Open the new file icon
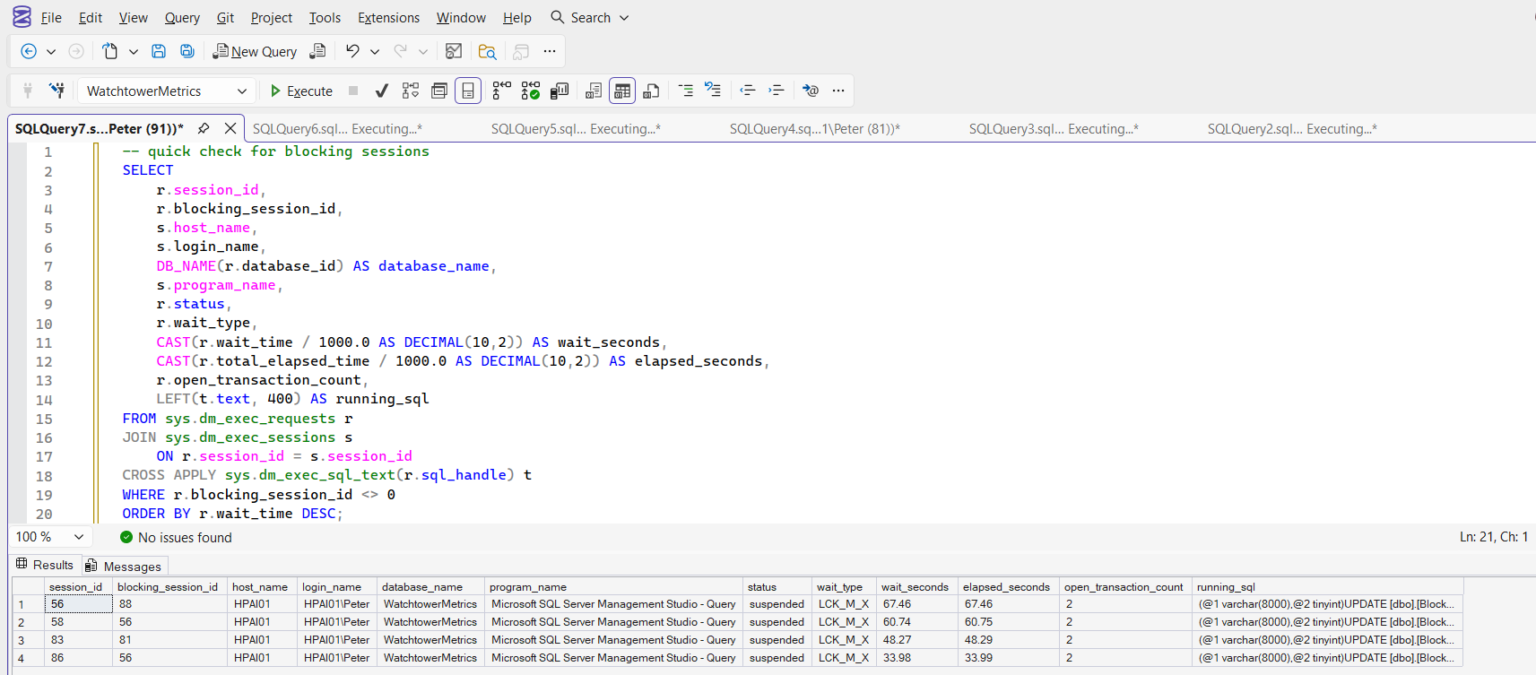This screenshot has width=1536, height=675. click(x=110, y=51)
